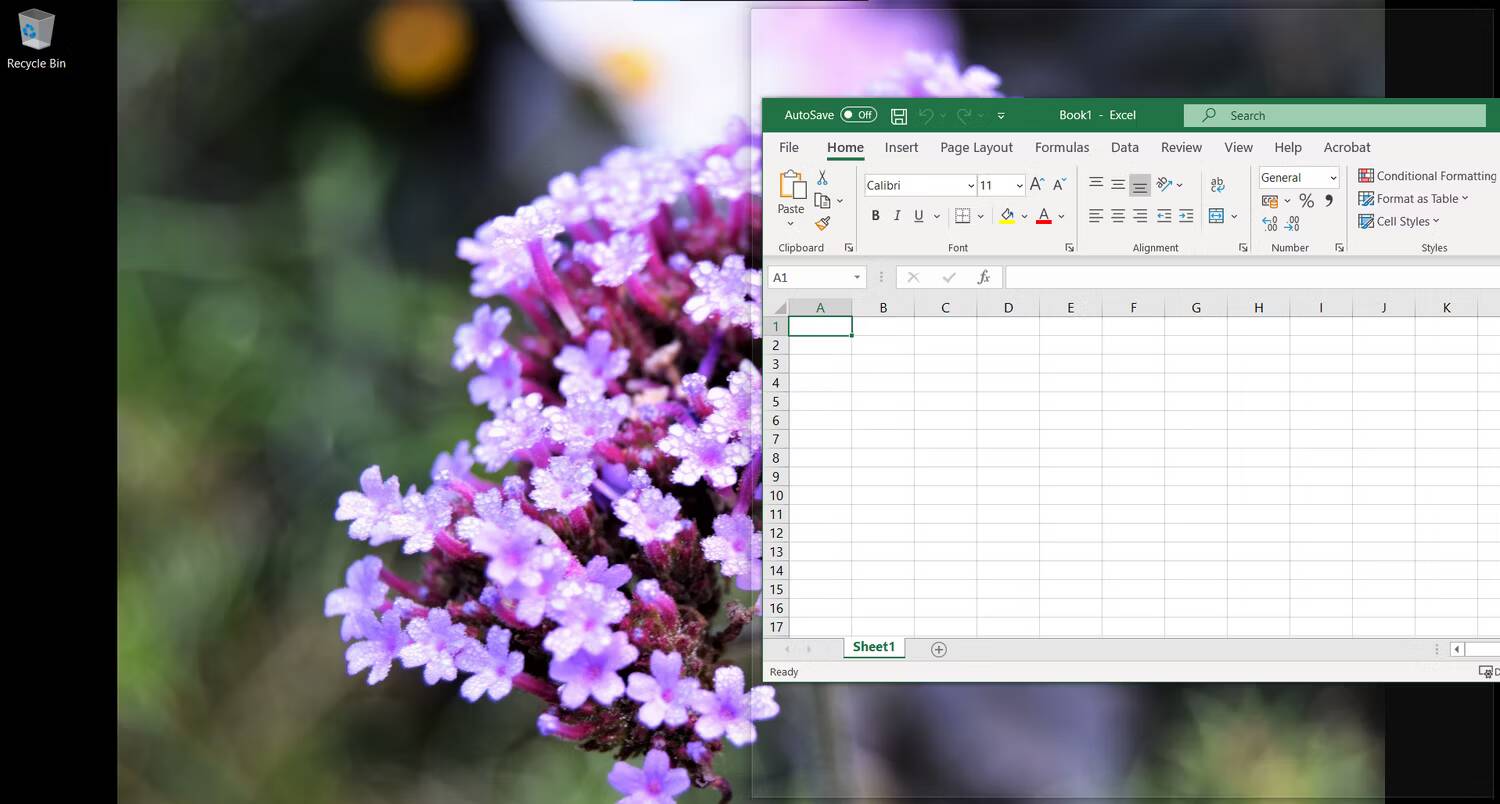Click the Comma Style icon
The image size is (1500, 804).
1329,200
